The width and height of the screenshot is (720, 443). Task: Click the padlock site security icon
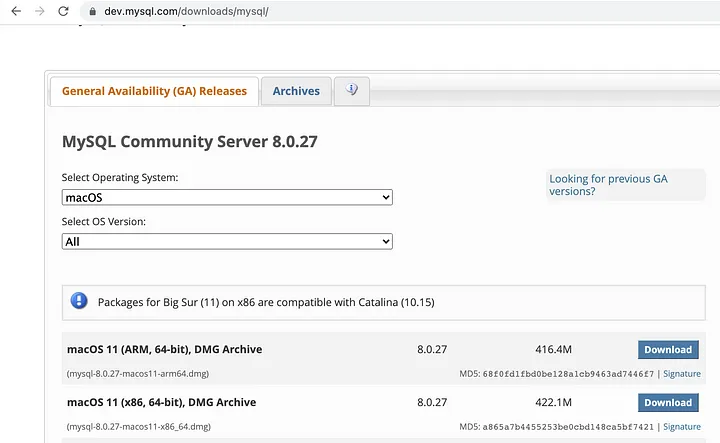tap(92, 11)
